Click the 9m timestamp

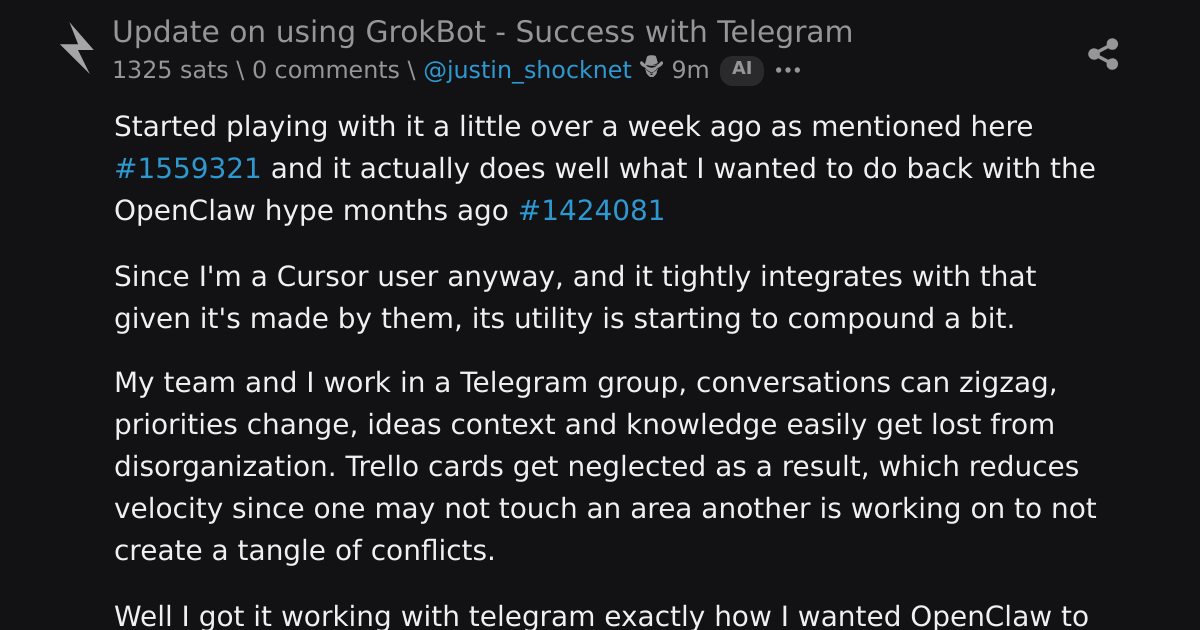coord(690,70)
